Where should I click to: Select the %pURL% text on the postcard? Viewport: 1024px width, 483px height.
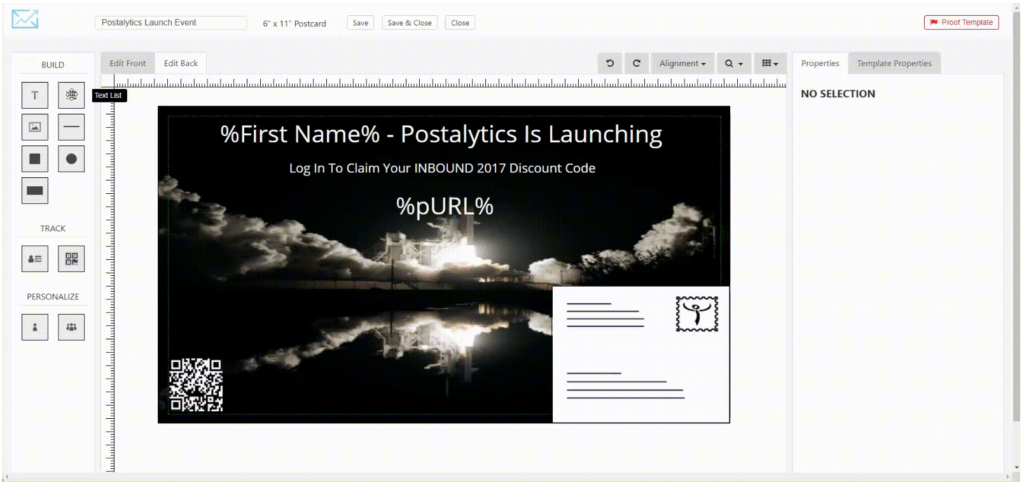pos(445,206)
